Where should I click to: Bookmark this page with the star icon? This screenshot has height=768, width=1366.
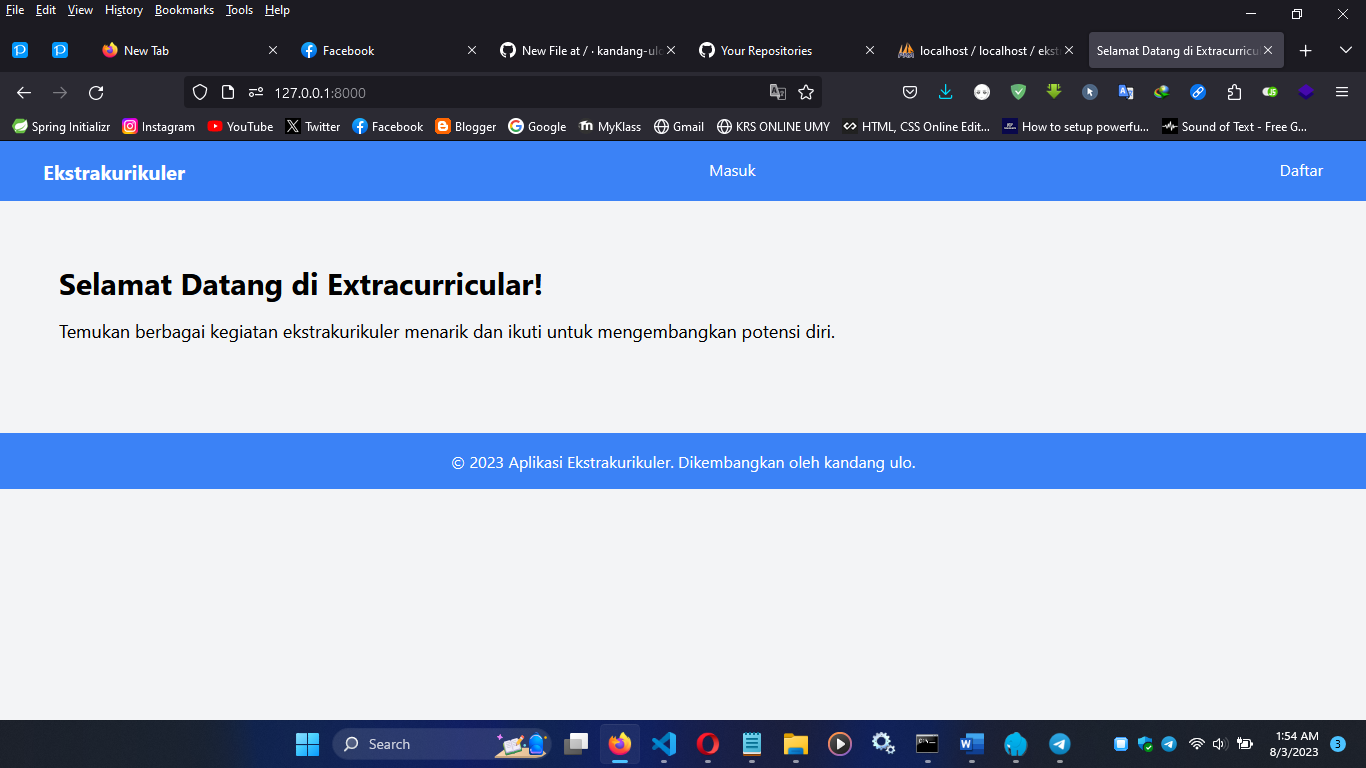tap(807, 92)
